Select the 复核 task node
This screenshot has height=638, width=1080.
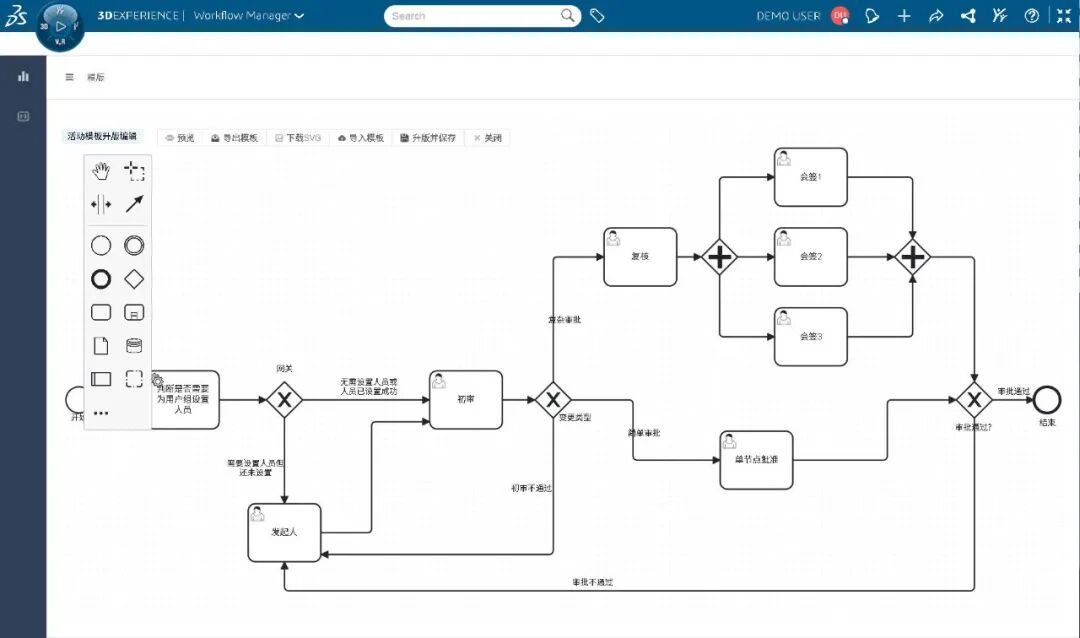pos(641,256)
